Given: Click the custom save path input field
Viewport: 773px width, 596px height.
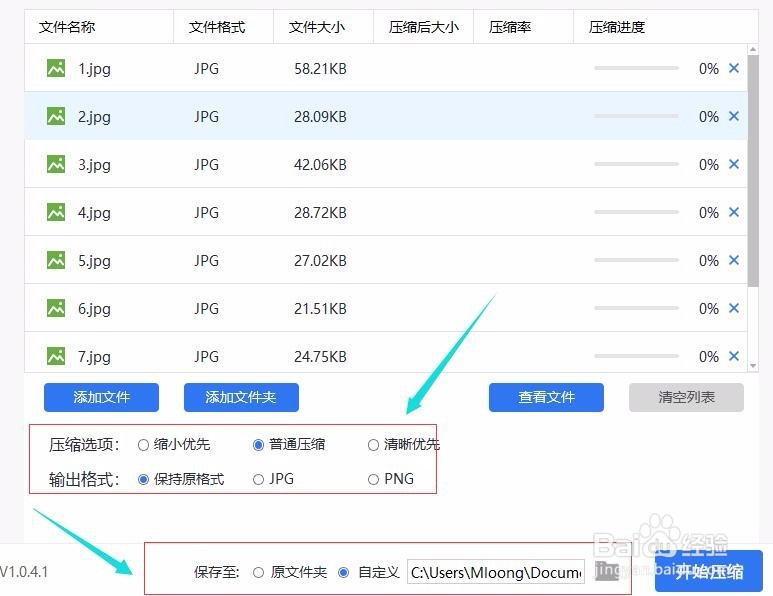Looking at the screenshot, I should coord(495,572).
